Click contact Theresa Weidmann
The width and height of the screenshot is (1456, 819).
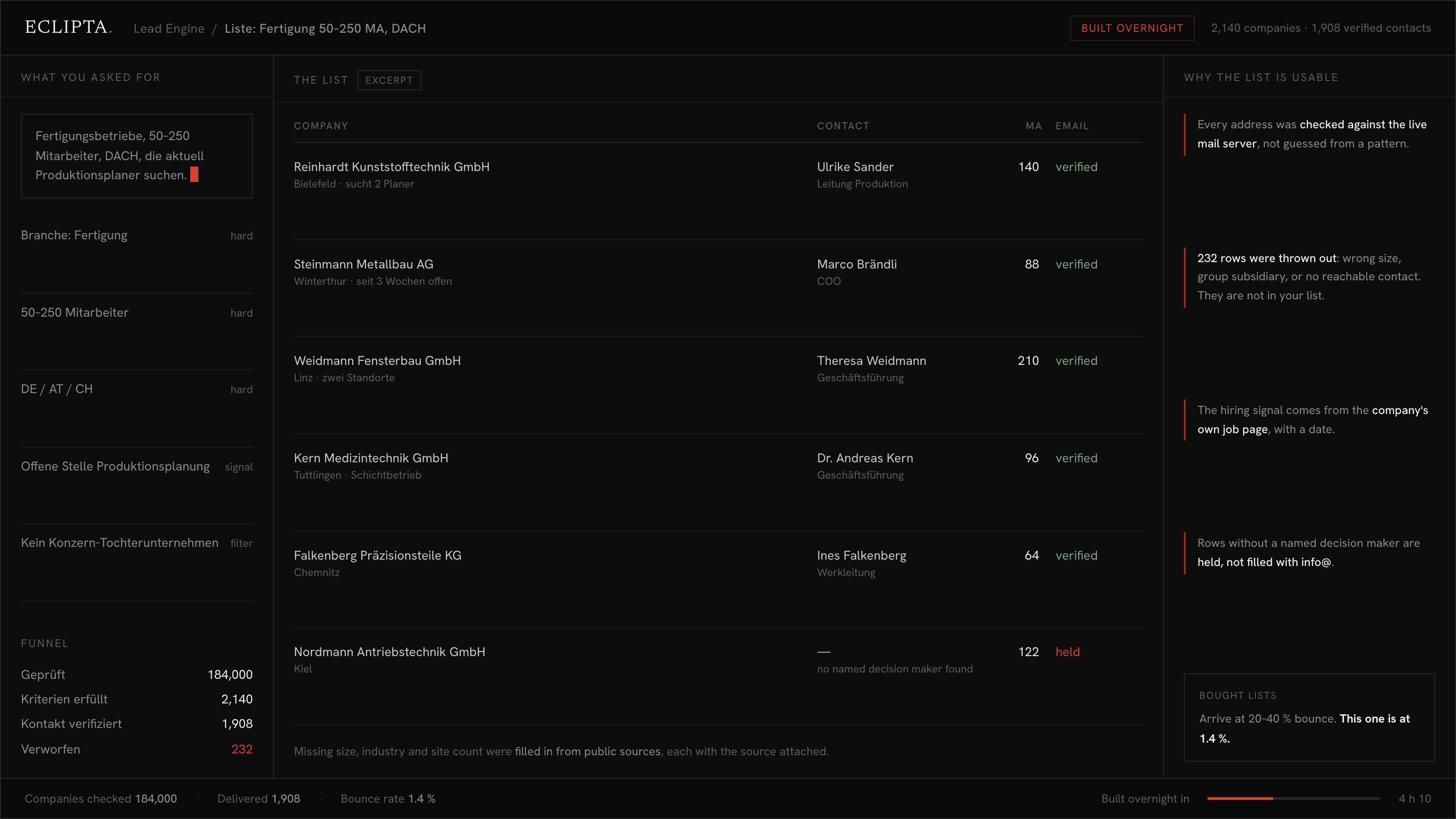(x=871, y=361)
